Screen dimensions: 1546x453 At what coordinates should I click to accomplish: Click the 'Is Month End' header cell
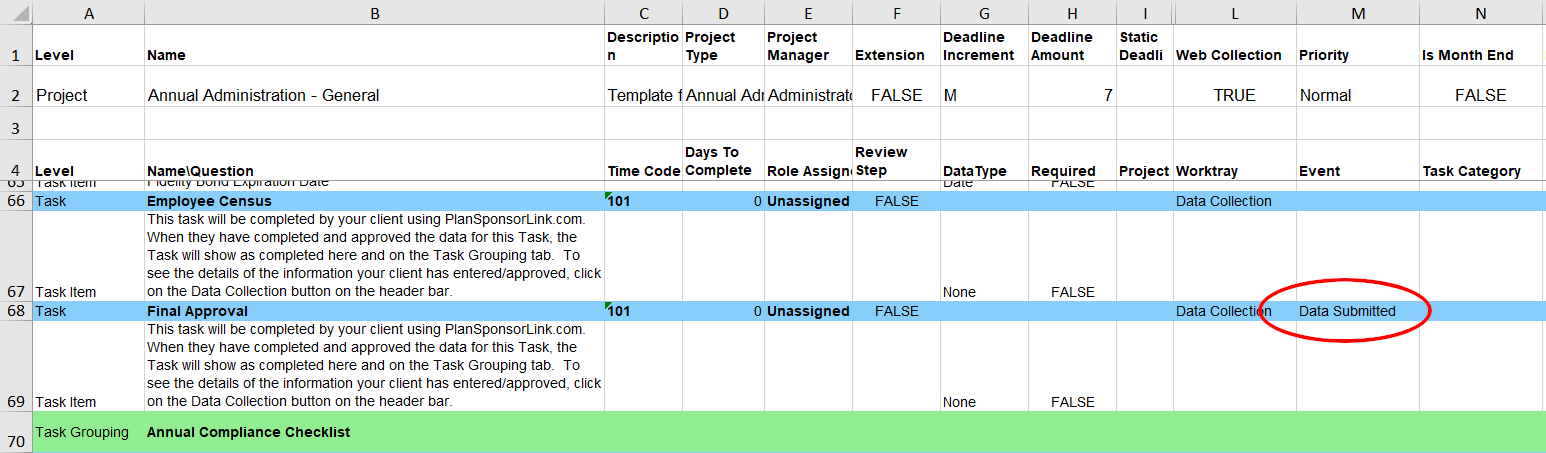tap(1482, 45)
